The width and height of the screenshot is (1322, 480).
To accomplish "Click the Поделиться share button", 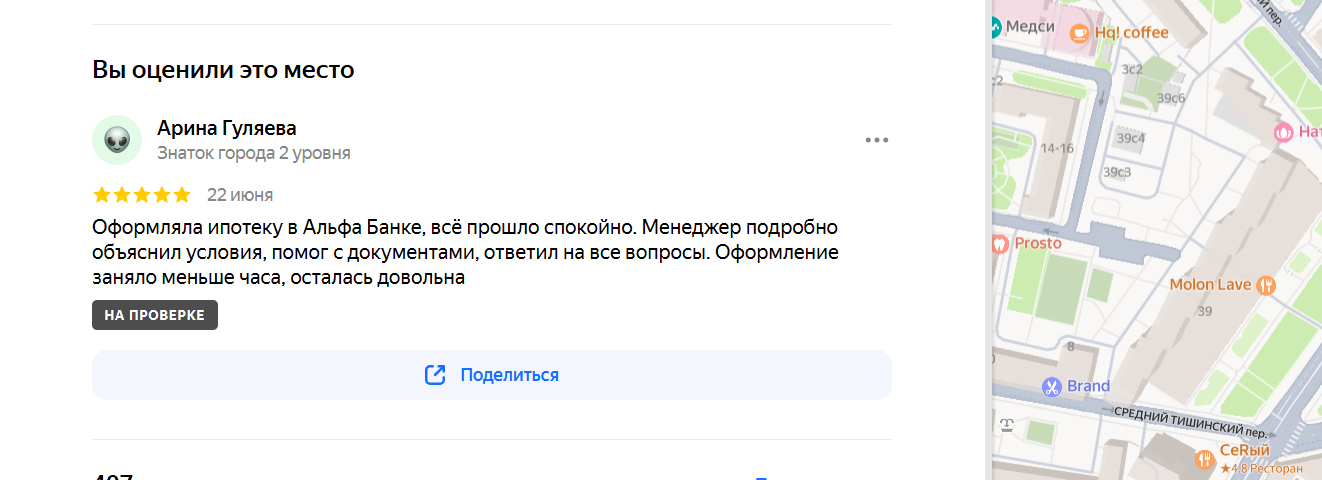I will coord(492,375).
